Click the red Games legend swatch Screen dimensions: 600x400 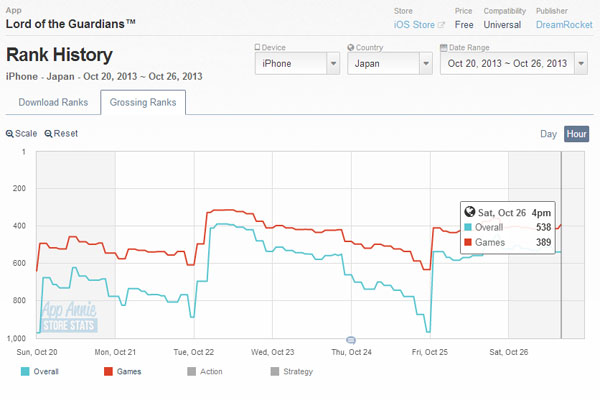(x=108, y=372)
